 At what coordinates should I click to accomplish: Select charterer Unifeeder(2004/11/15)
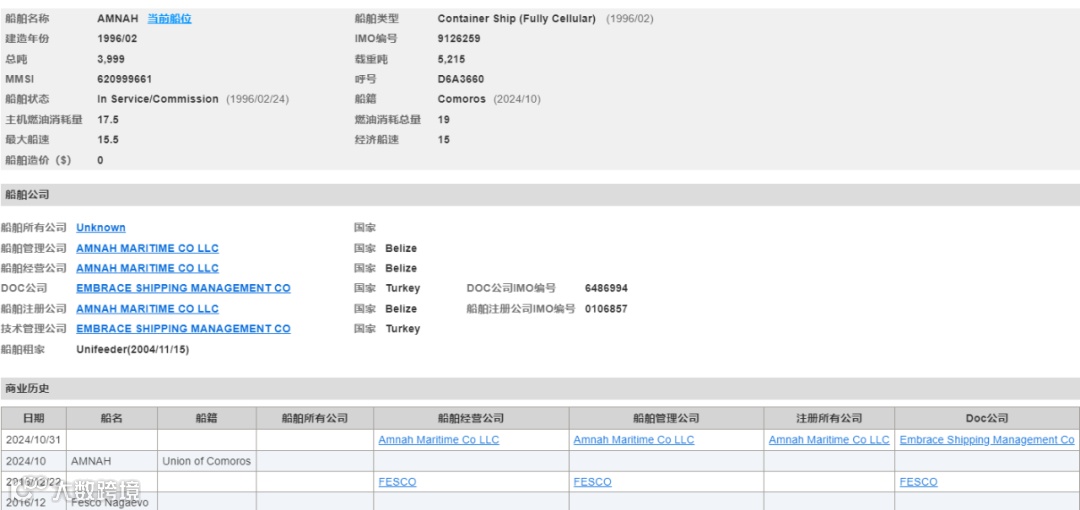tap(132, 349)
